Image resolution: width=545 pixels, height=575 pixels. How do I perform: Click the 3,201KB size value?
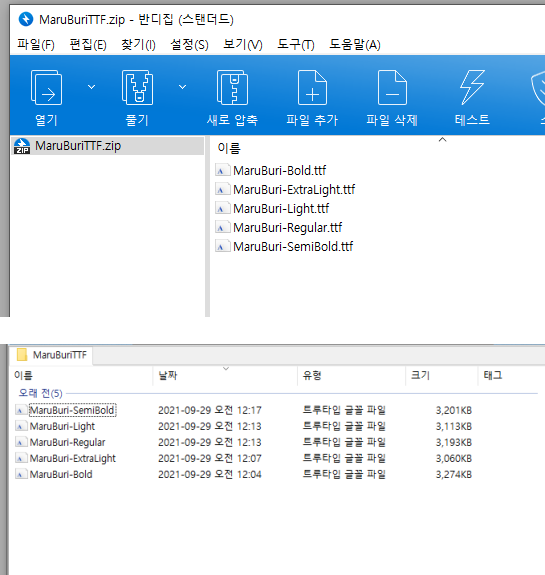454,410
